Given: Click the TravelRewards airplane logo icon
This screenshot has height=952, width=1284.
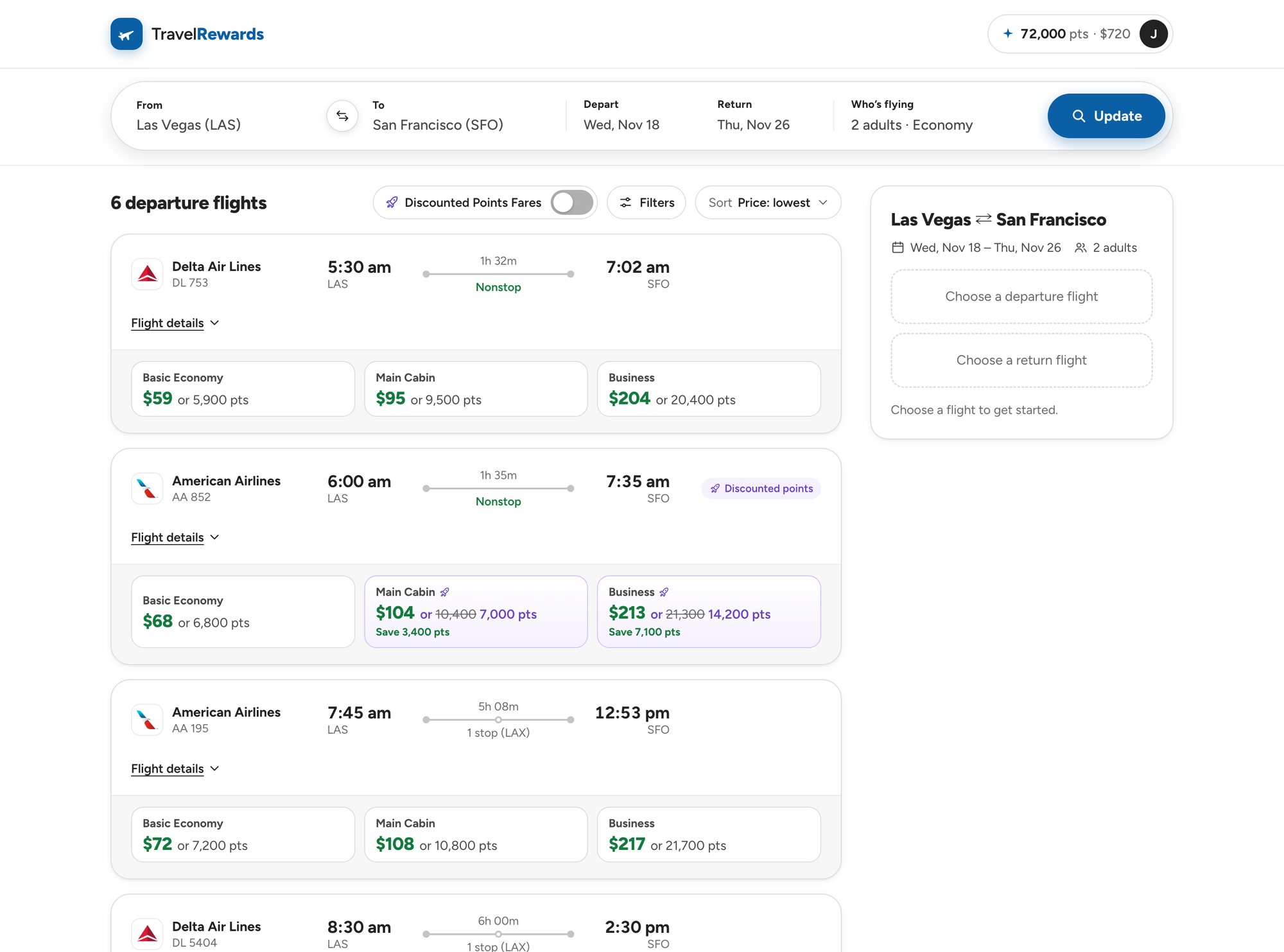Looking at the screenshot, I should (126, 34).
